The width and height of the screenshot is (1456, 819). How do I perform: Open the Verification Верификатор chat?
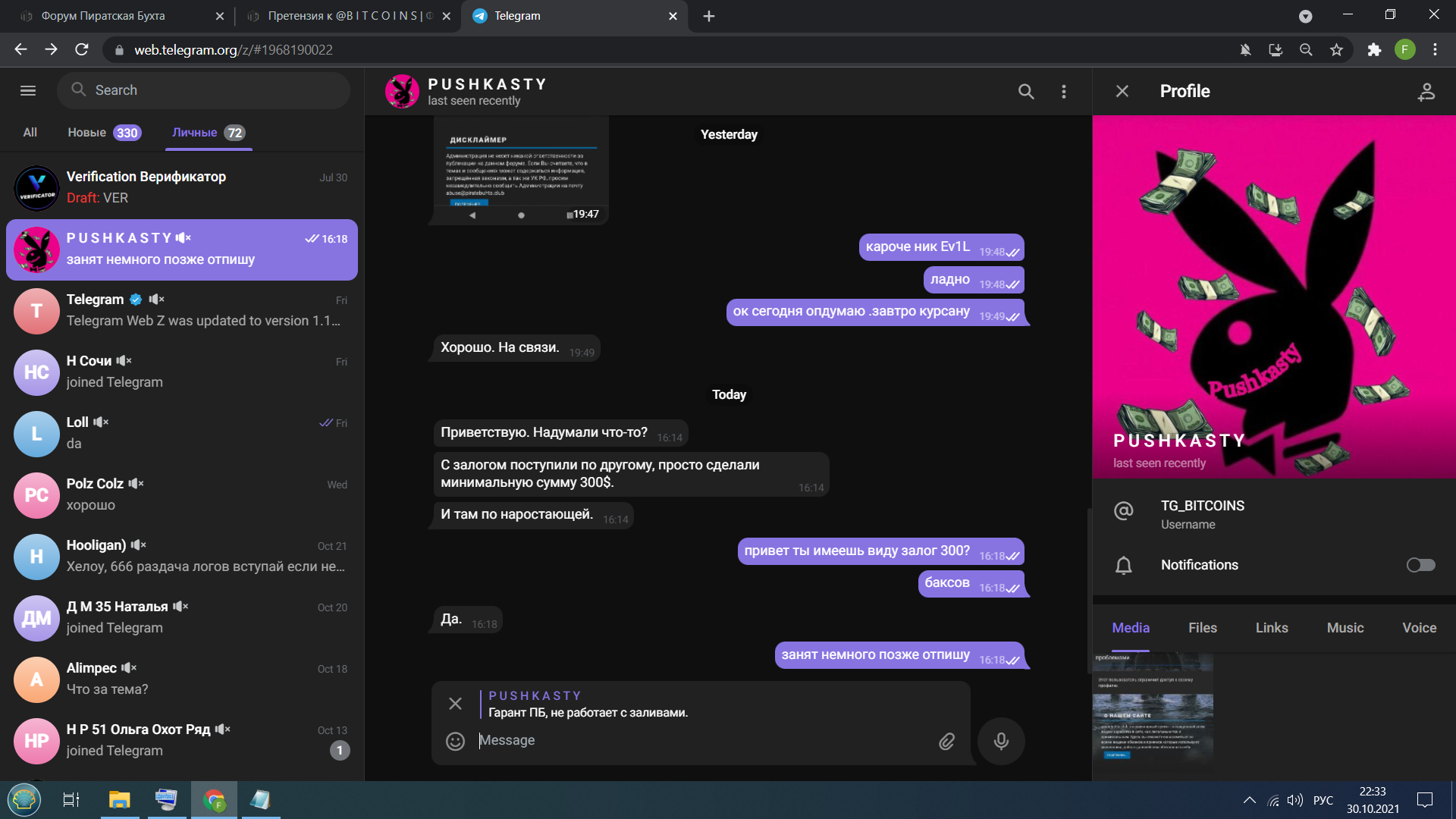(x=182, y=187)
